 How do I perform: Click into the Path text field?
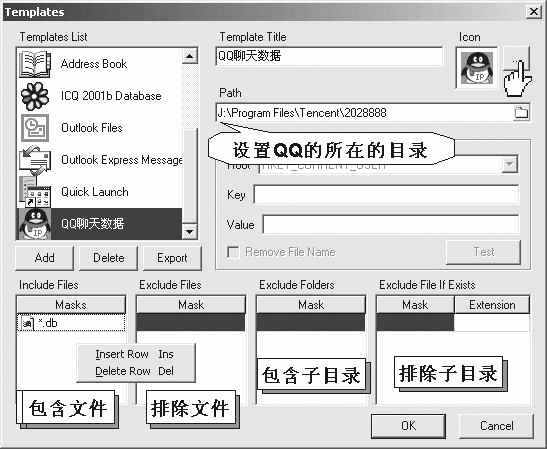coord(365,112)
